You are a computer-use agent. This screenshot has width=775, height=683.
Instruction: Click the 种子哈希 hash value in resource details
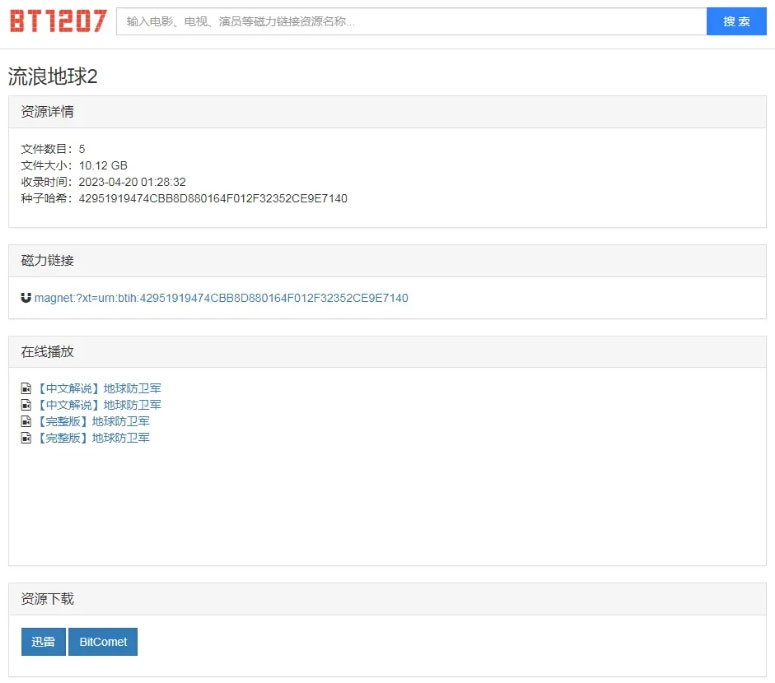[213, 198]
